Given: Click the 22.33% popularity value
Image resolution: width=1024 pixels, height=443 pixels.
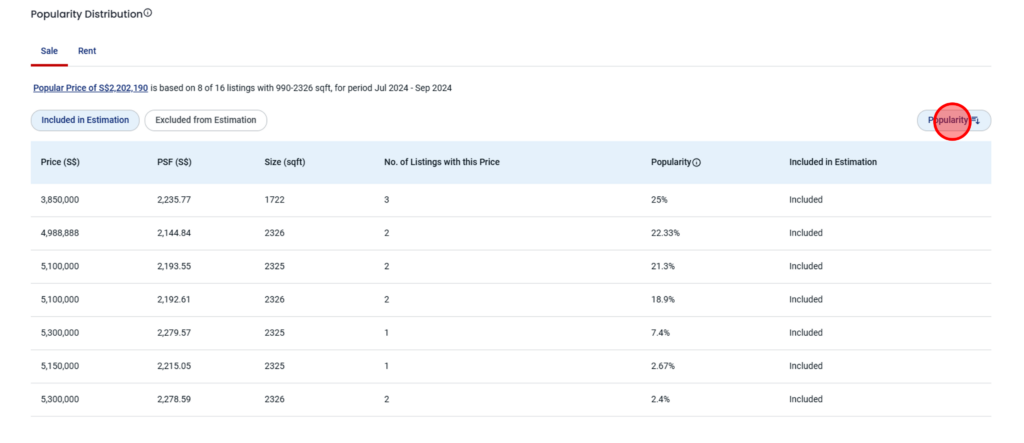Looking at the screenshot, I should (x=665, y=233).
